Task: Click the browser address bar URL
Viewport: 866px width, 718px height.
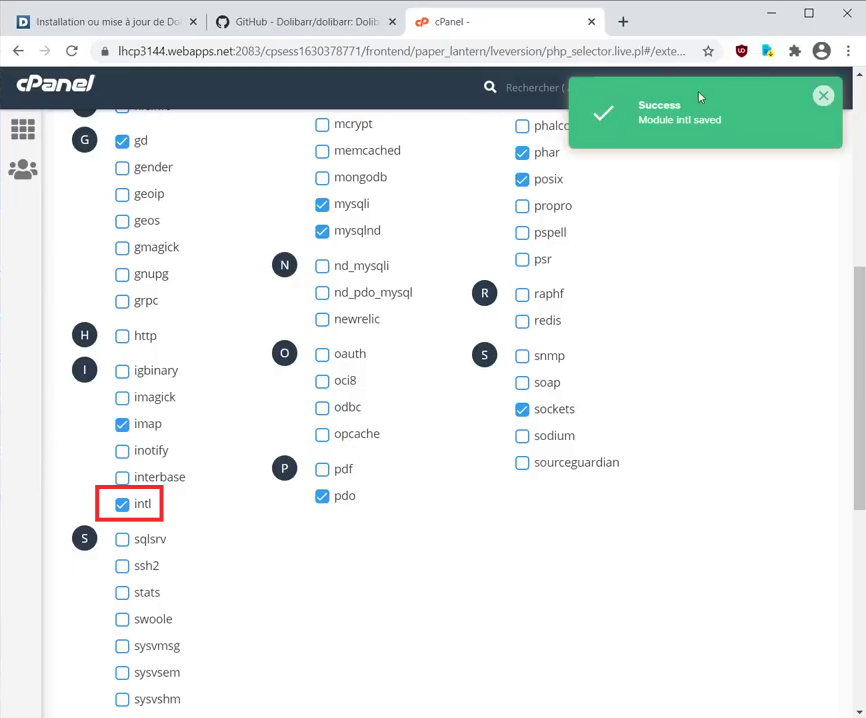Action: tap(400, 51)
